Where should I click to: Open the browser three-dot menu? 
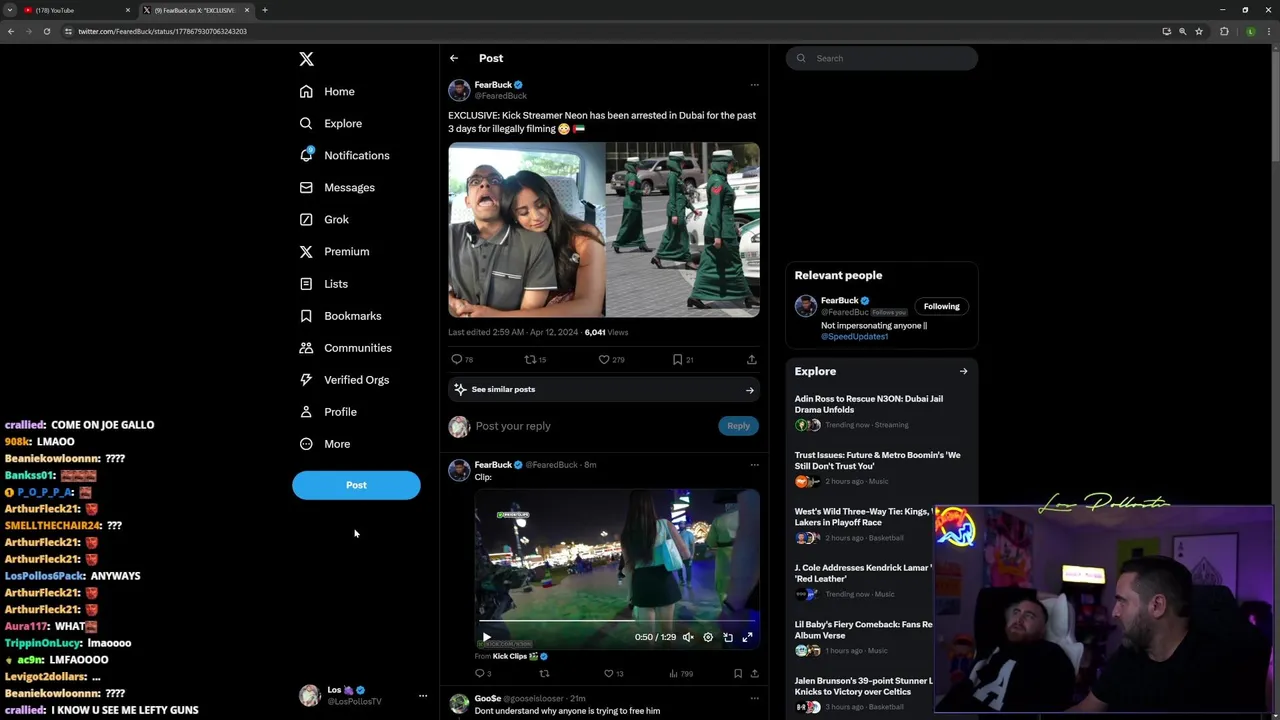pyautogui.click(x=1269, y=31)
